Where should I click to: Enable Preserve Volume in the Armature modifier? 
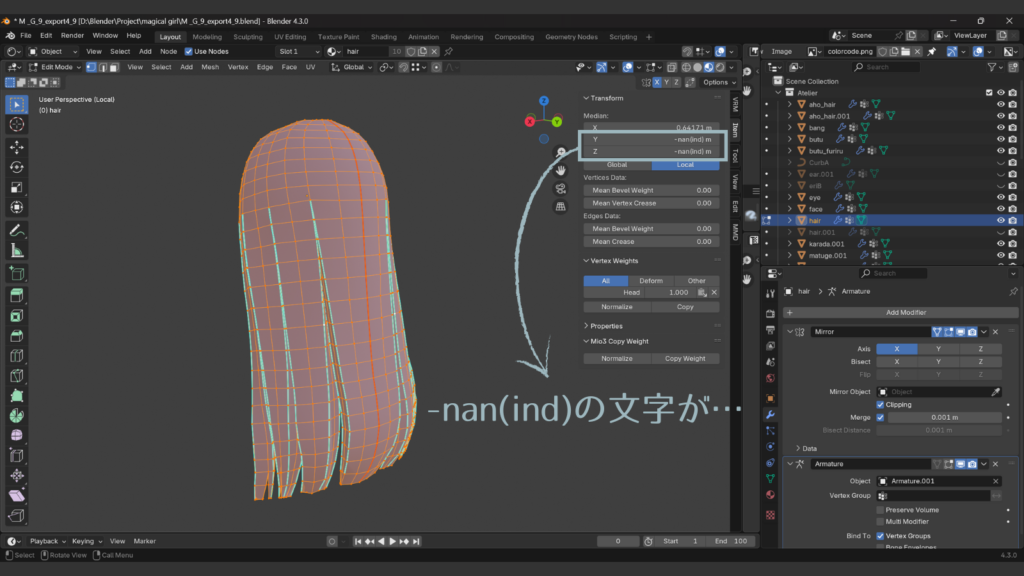pos(880,510)
